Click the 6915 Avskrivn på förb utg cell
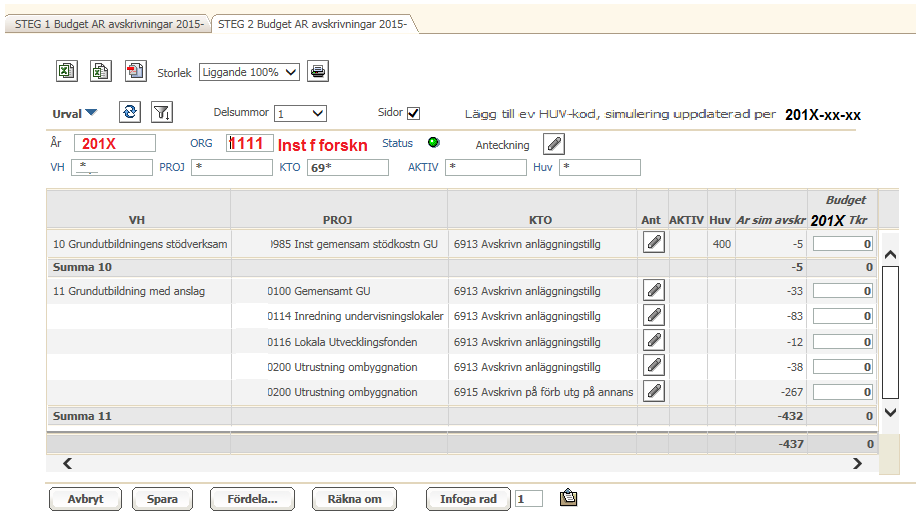 (543, 392)
